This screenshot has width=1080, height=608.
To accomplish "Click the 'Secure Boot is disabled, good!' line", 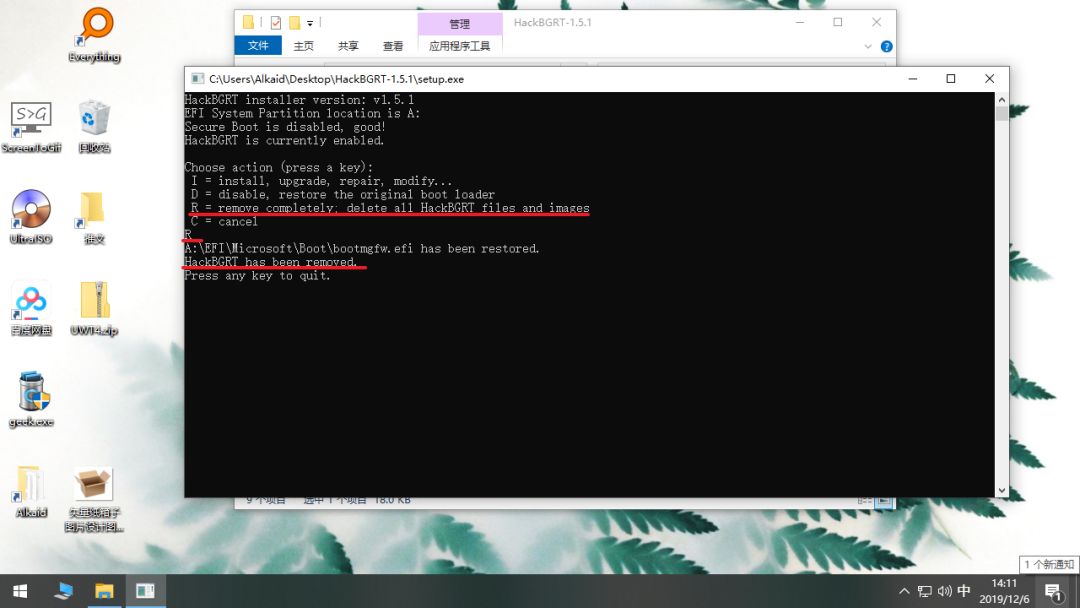I will click(x=284, y=127).
